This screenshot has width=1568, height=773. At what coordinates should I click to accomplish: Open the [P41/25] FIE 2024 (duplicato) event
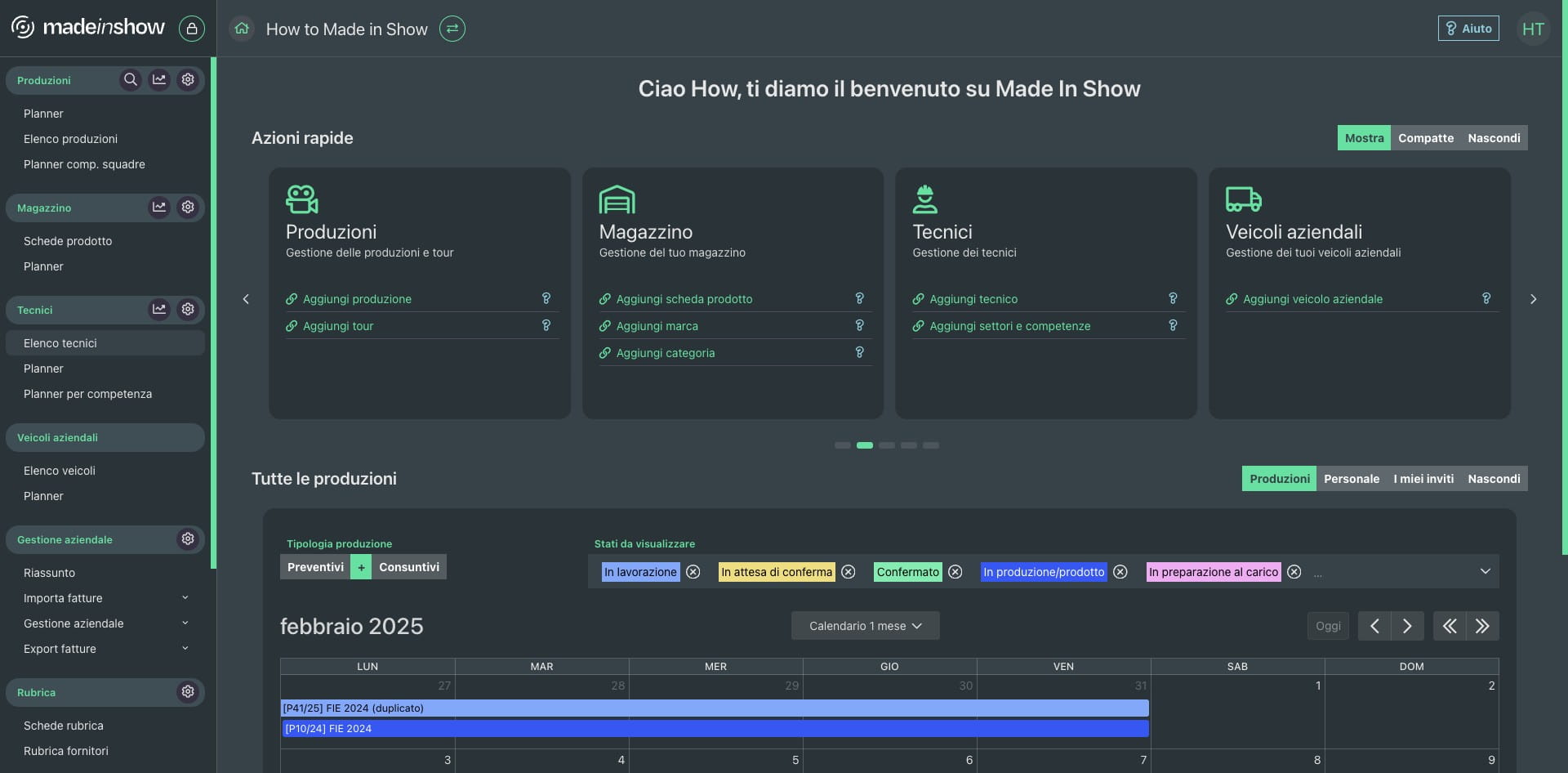tap(715, 708)
